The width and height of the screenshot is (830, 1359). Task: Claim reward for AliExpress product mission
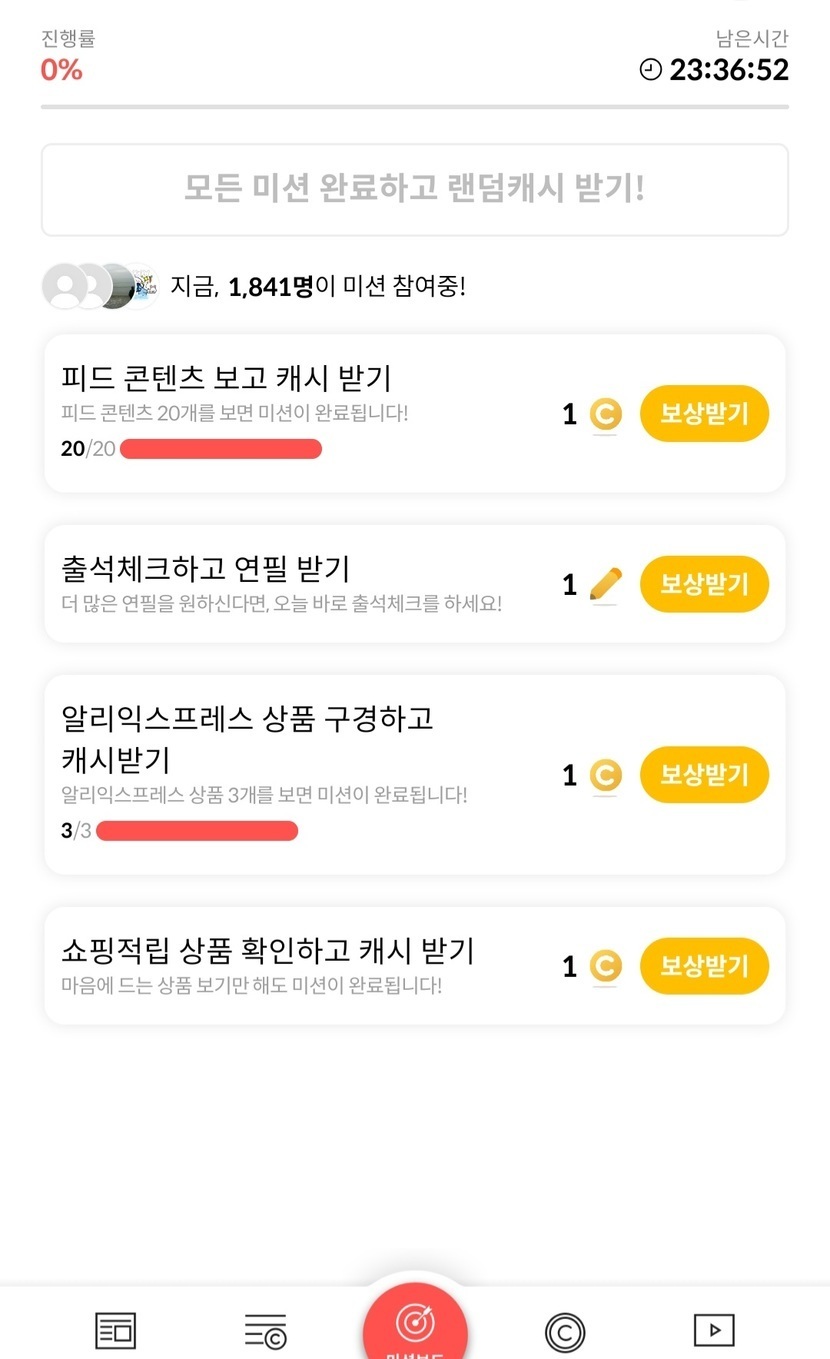[x=704, y=775]
